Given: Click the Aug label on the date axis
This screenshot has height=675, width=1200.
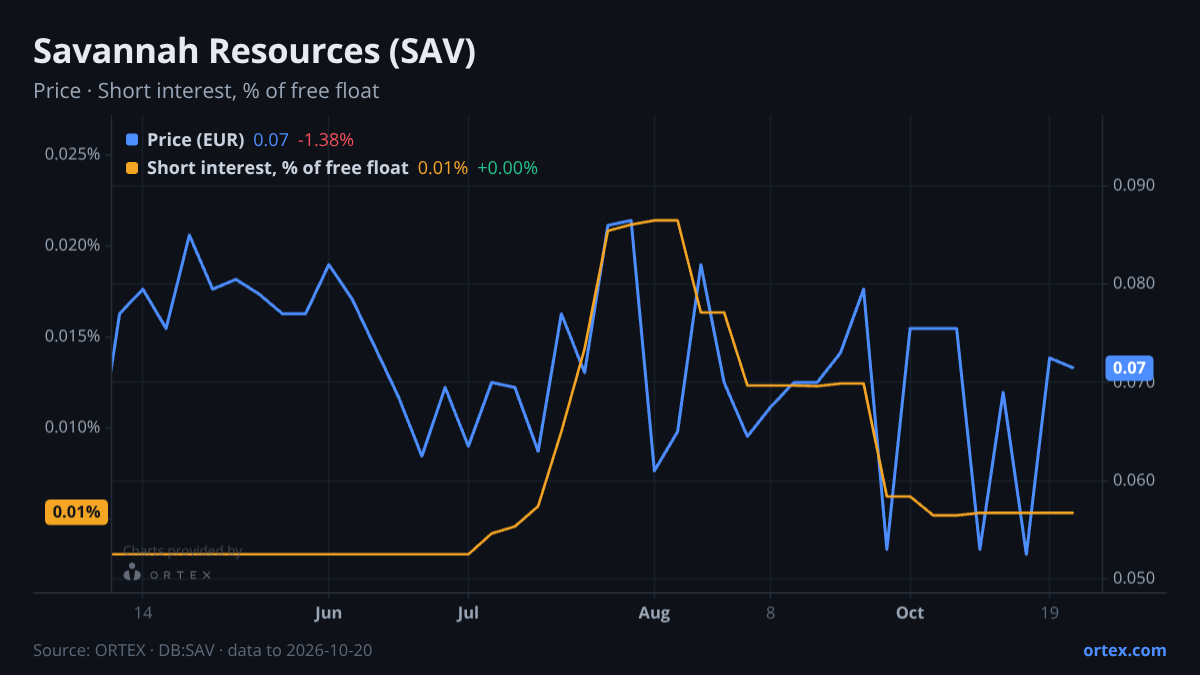Looking at the screenshot, I should point(654,613).
